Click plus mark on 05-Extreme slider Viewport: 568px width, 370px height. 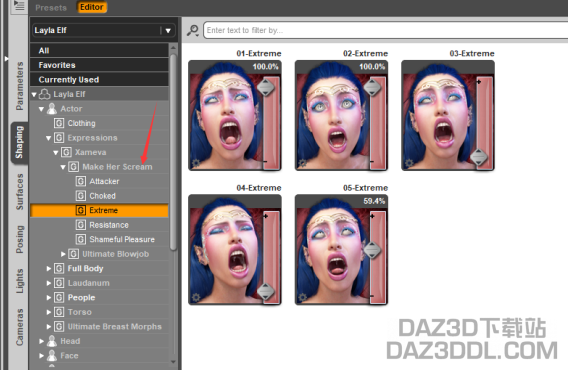point(372,216)
